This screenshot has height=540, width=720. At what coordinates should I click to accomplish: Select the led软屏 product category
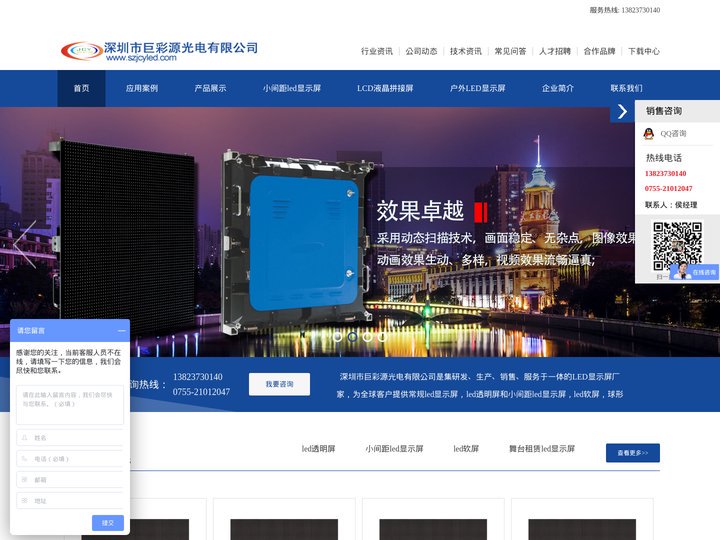pyautogui.click(x=466, y=449)
